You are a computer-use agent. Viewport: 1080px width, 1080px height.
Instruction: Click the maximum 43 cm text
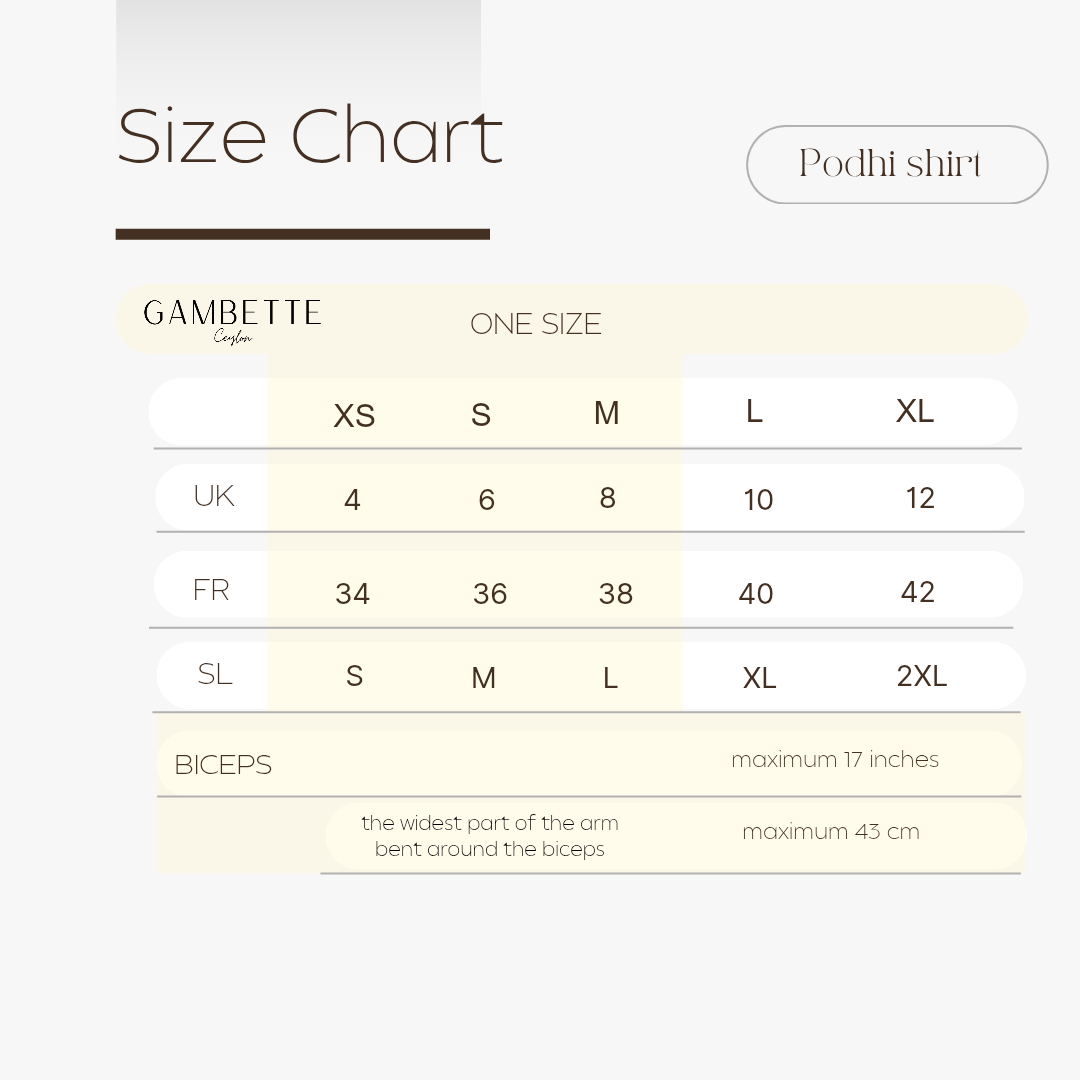click(830, 832)
